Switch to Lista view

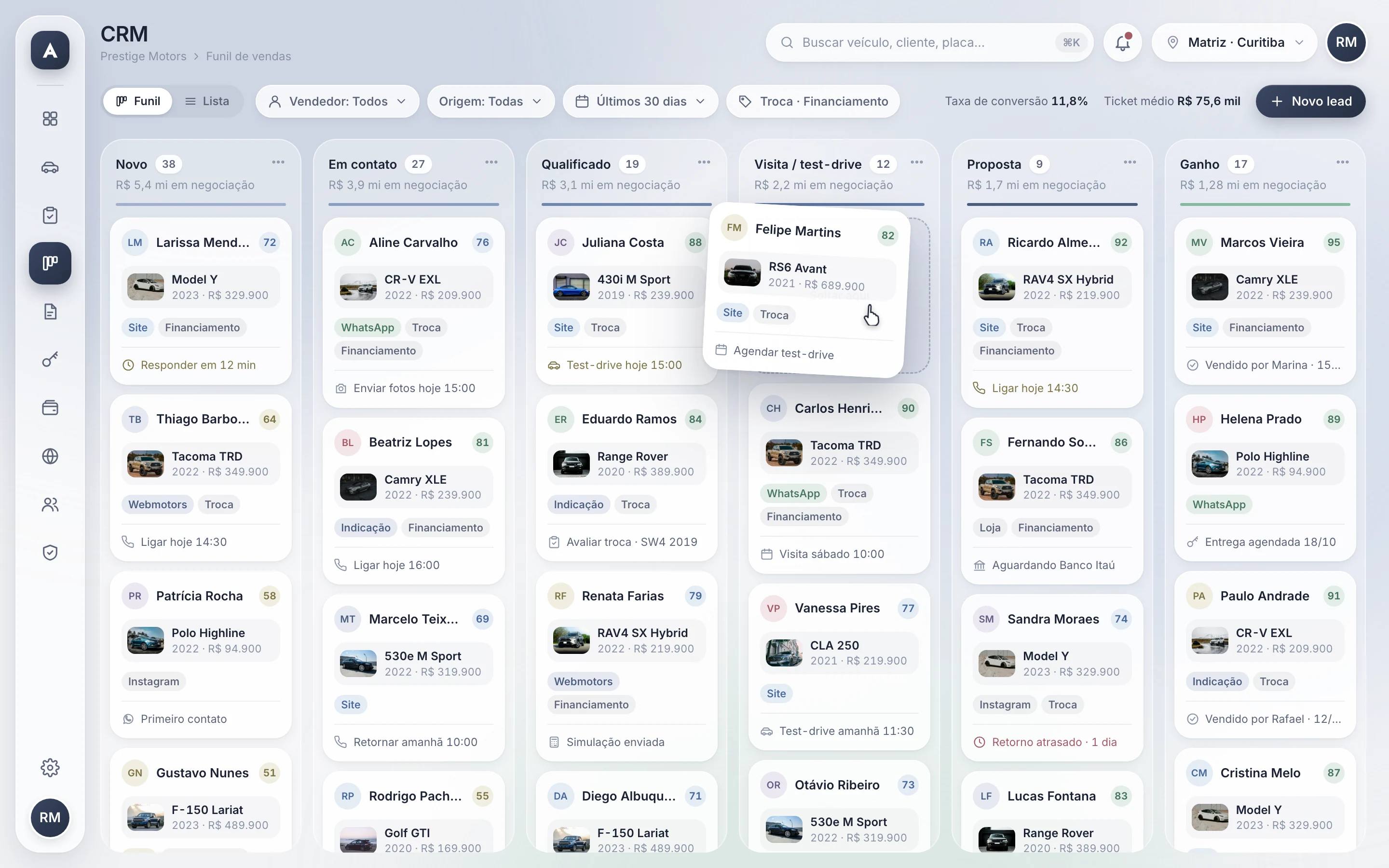[207, 101]
